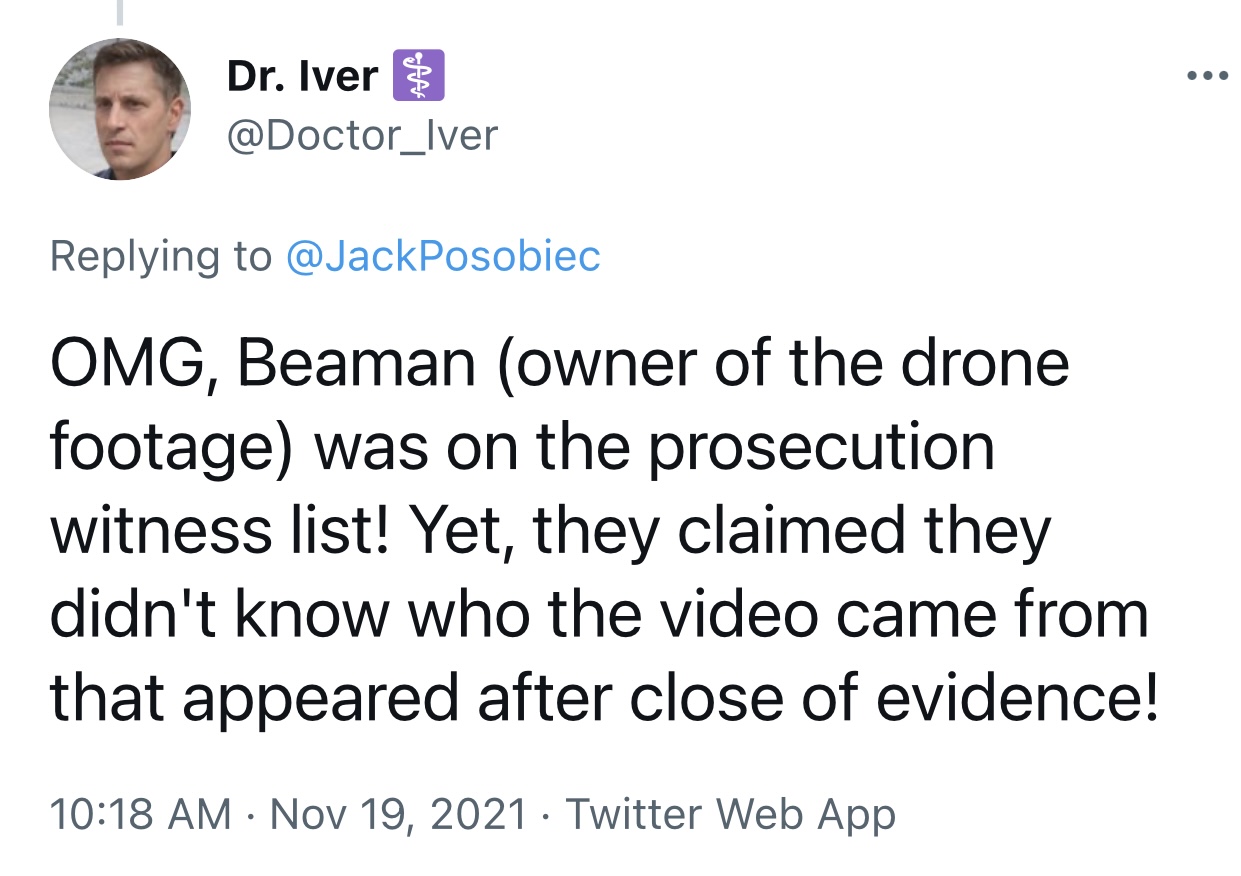This screenshot has width=1241, height=876.
Task: Open the @Doctor_Iver handle link
Action: coord(362,135)
